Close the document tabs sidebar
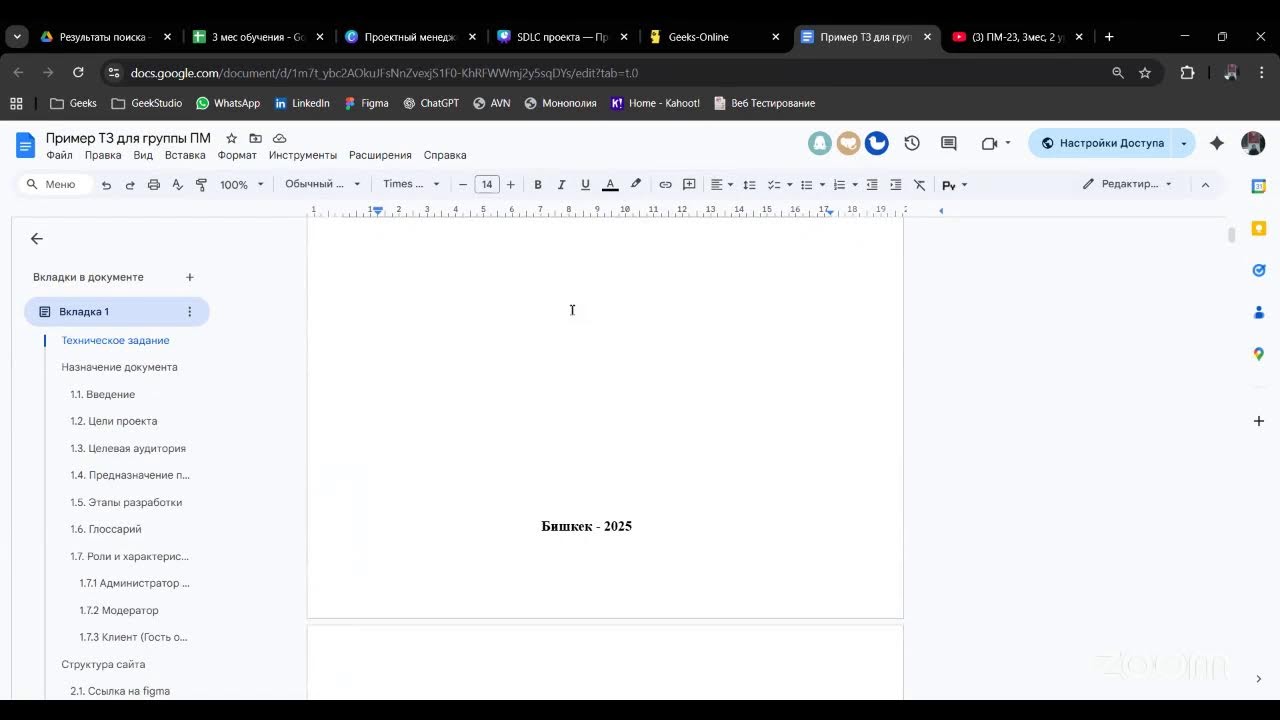 [37, 238]
